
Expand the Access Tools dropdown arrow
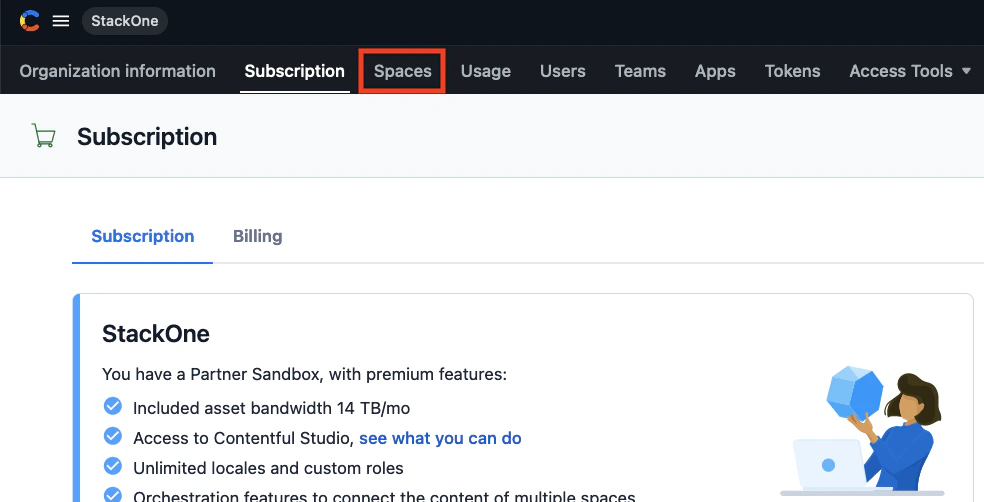(966, 71)
